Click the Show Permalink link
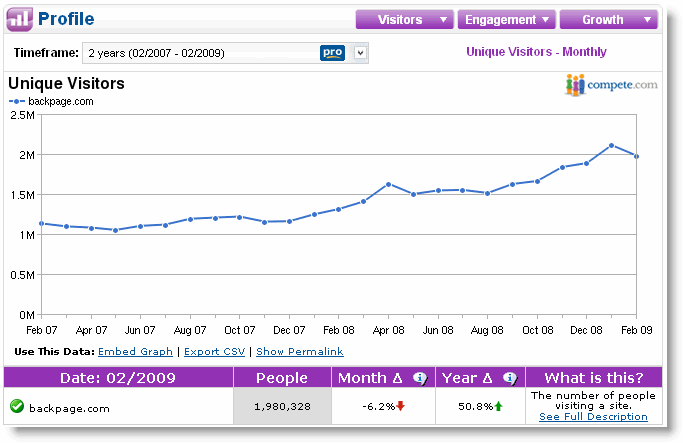683x443 pixels. [300, 352]
